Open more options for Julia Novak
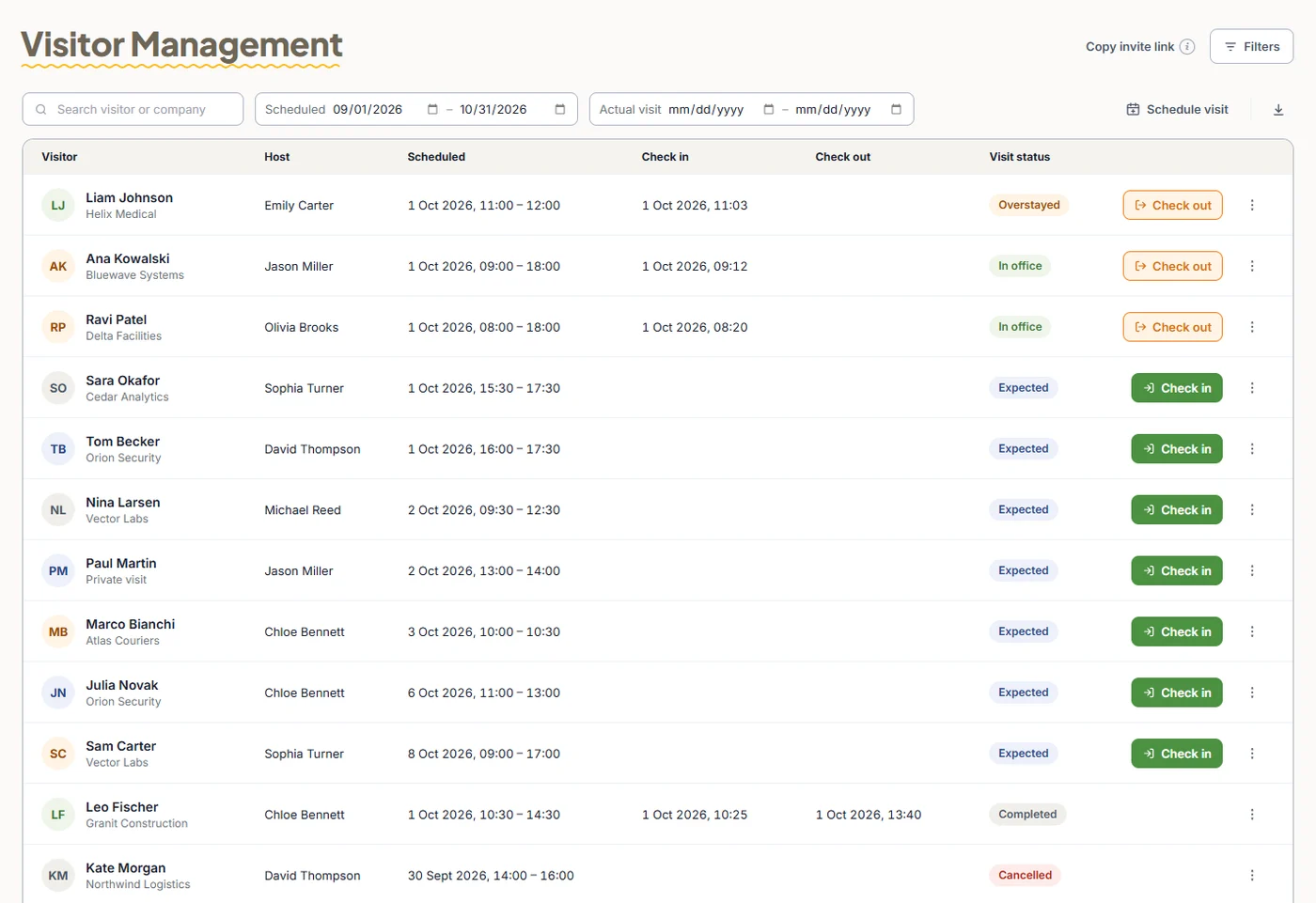The width and height of the screenshot is (1316, 903). tap(1252, 693)
